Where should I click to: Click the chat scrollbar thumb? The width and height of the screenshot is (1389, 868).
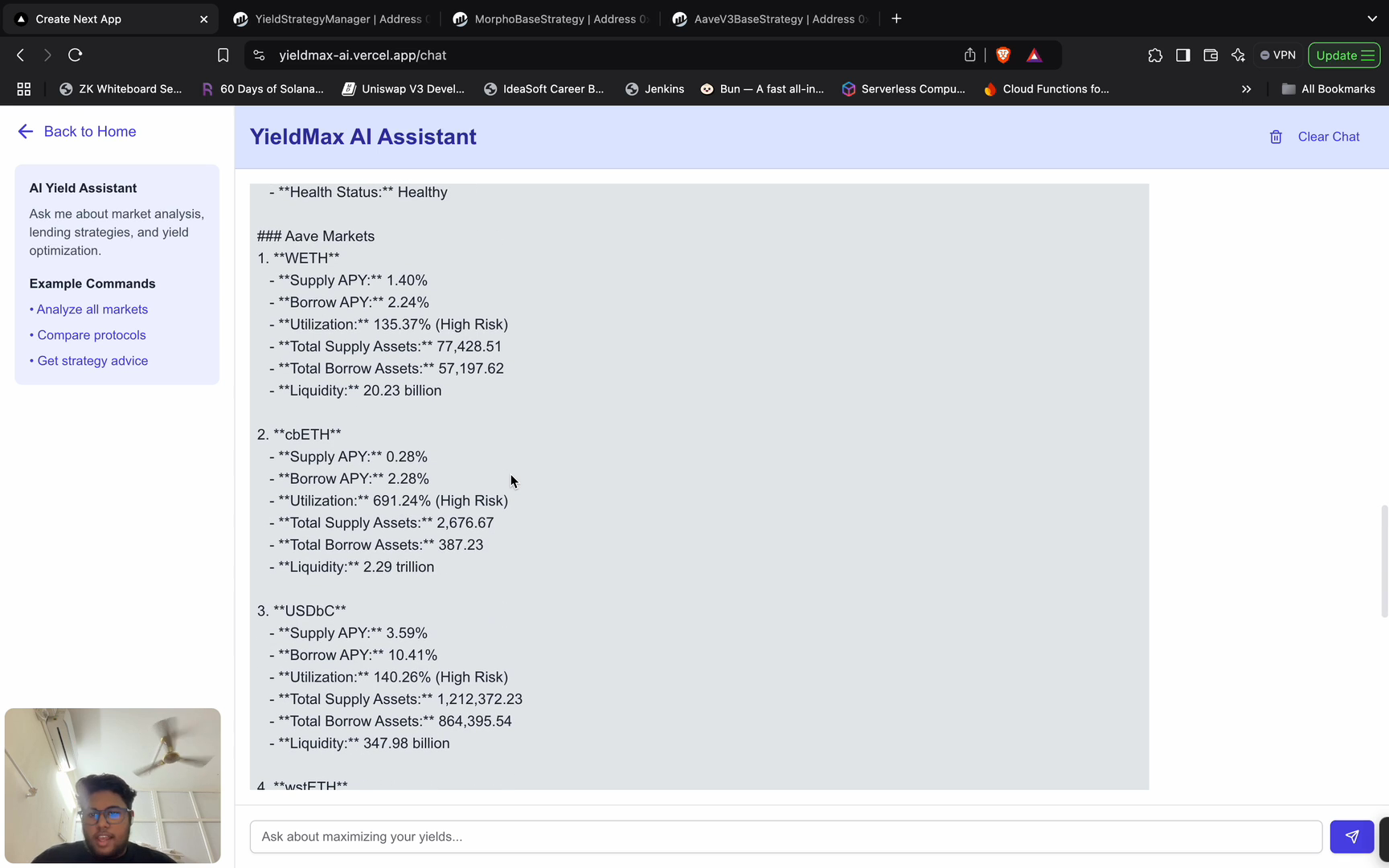point(1383,561)
